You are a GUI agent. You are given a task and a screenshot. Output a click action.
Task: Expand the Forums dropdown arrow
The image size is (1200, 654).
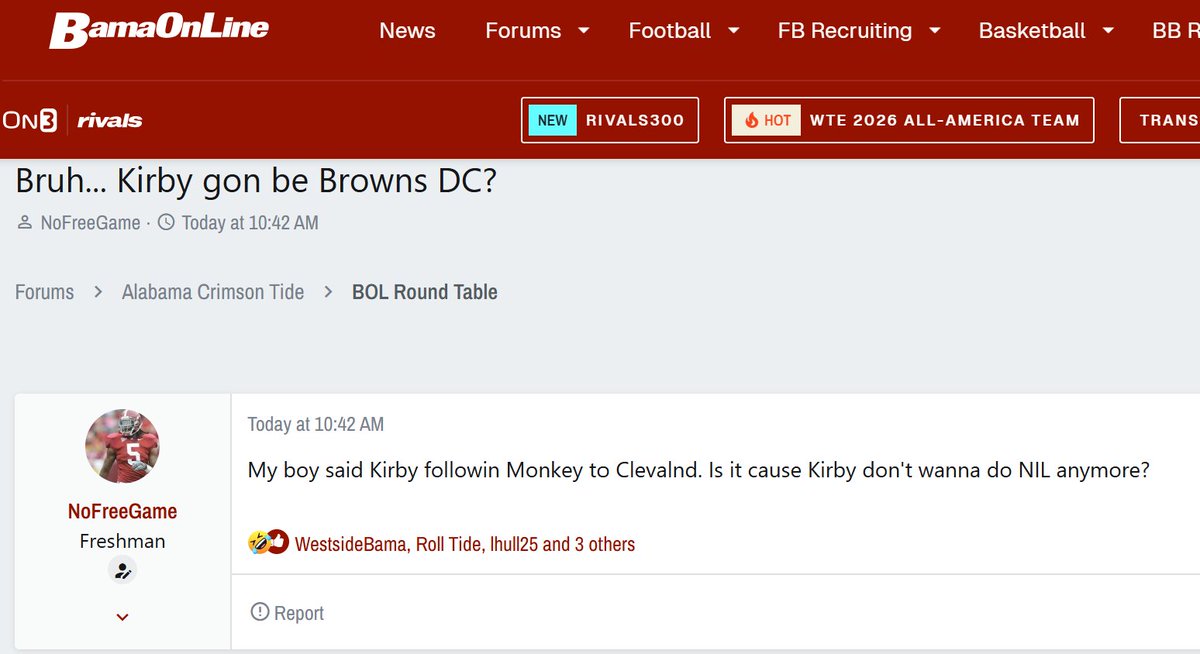[584, 31]
